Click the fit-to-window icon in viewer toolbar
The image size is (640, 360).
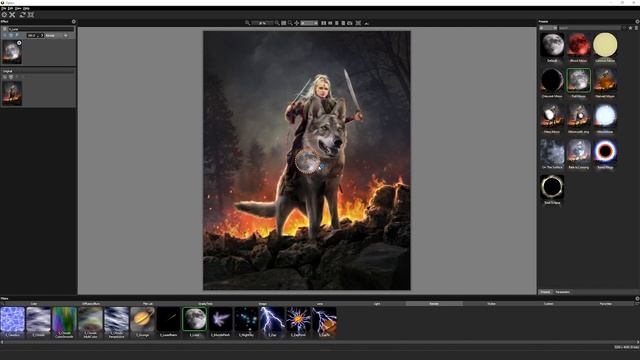(284, 23)
